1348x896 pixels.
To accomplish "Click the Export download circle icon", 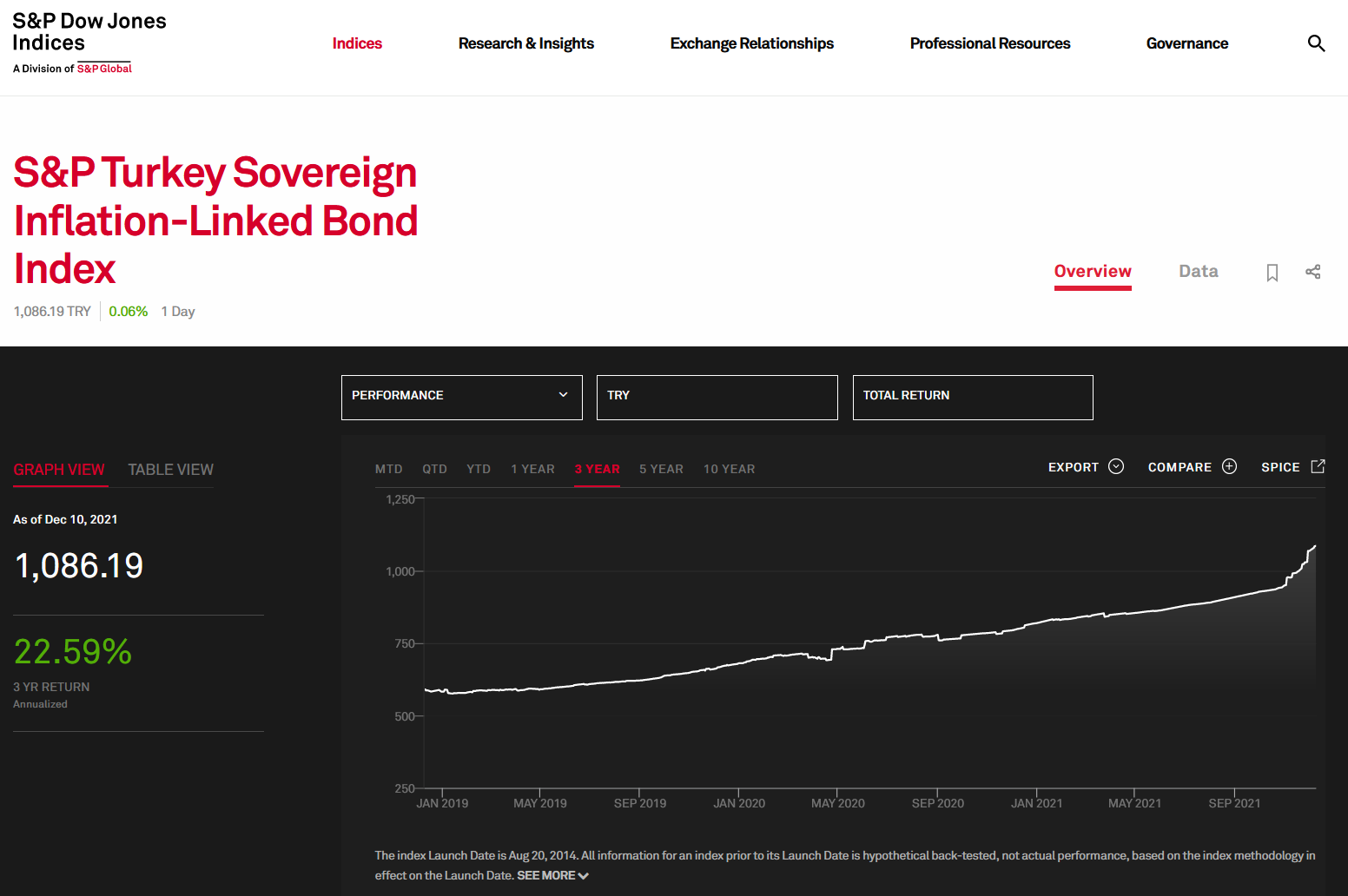I will 1116,466.
